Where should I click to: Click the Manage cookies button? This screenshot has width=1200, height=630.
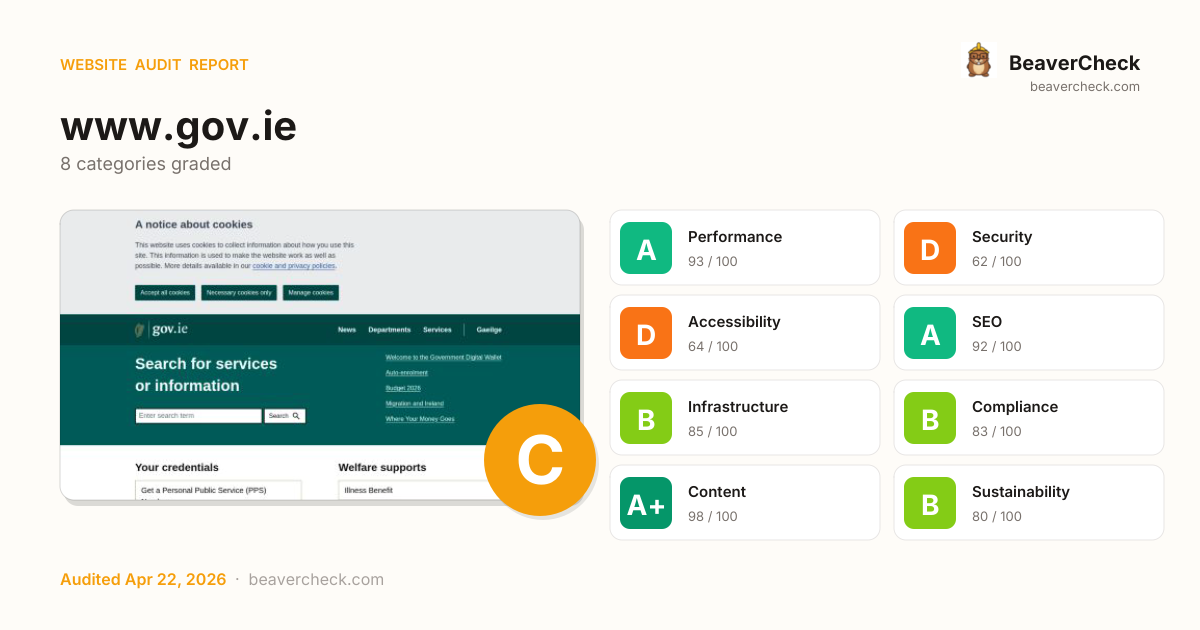[310, 293]
